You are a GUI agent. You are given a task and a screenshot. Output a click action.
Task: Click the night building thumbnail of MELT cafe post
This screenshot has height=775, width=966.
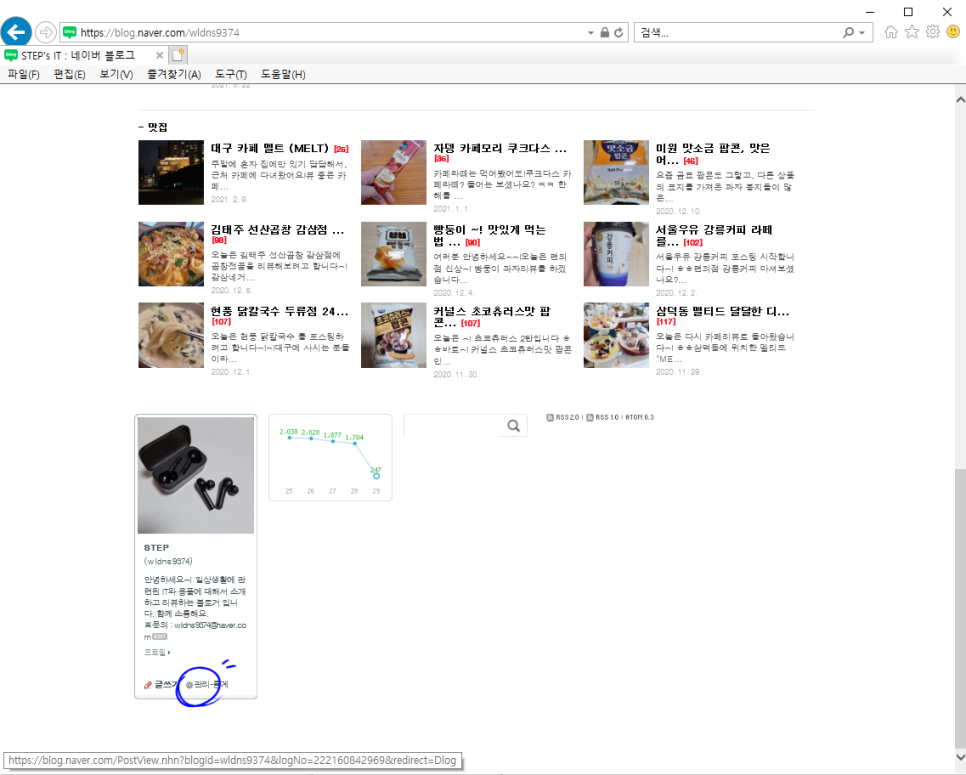(171, 172)
